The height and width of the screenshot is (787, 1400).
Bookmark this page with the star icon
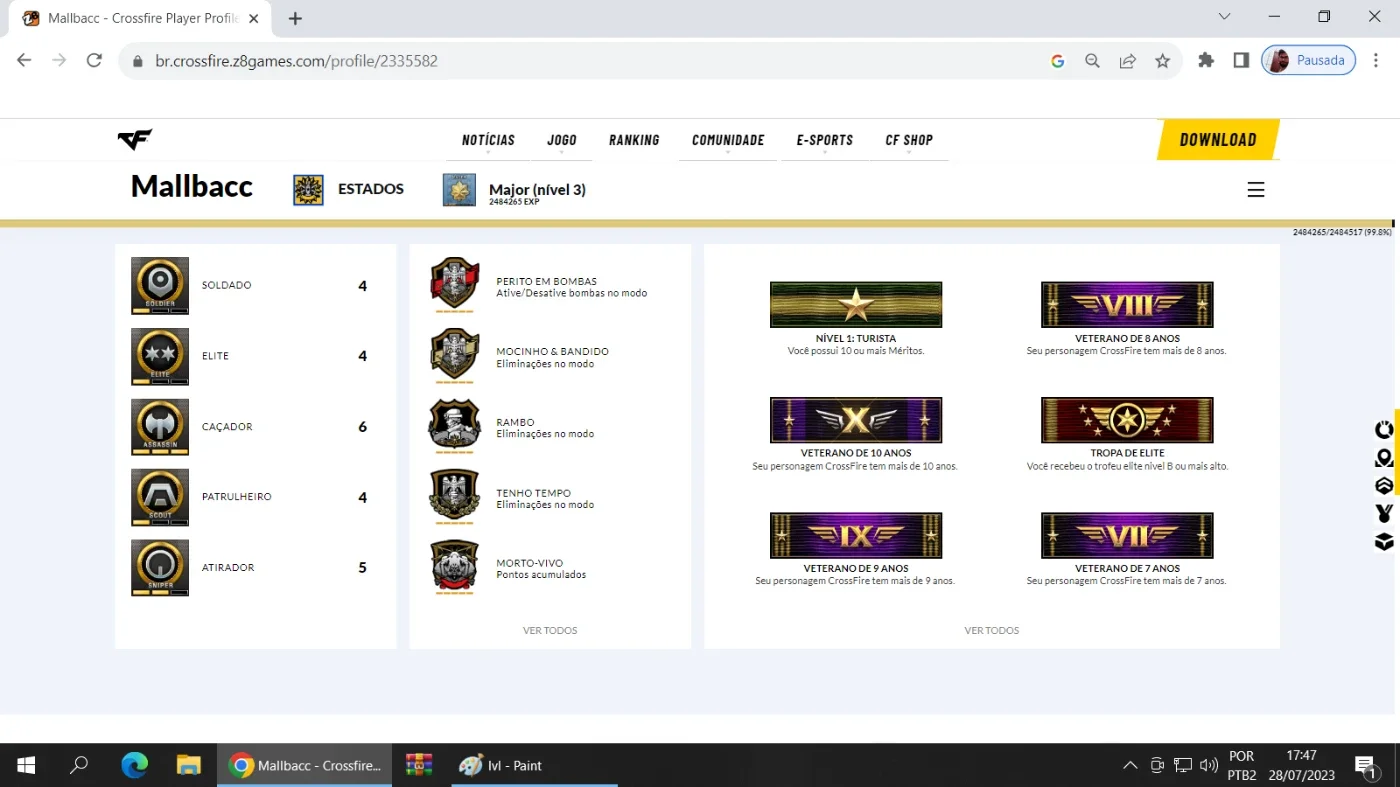pos(1162,61)
